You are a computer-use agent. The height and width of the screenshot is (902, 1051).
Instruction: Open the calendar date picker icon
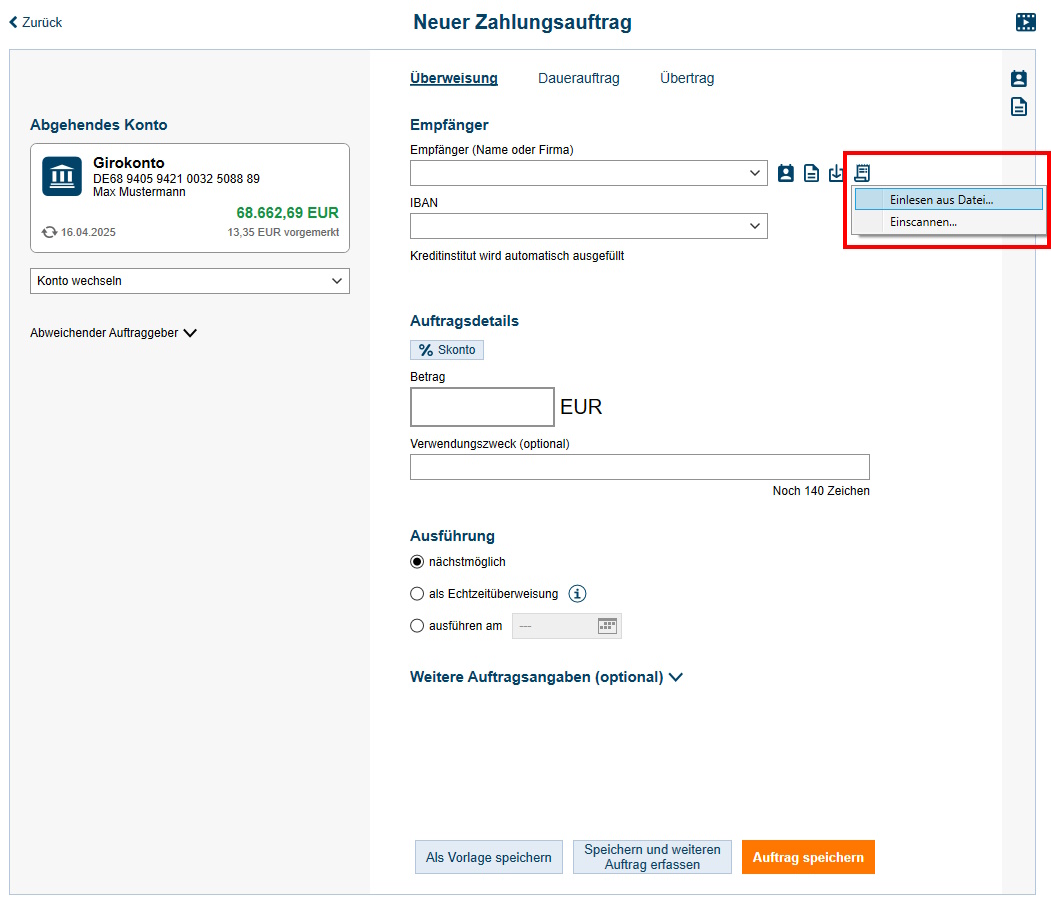pos(608,626)
